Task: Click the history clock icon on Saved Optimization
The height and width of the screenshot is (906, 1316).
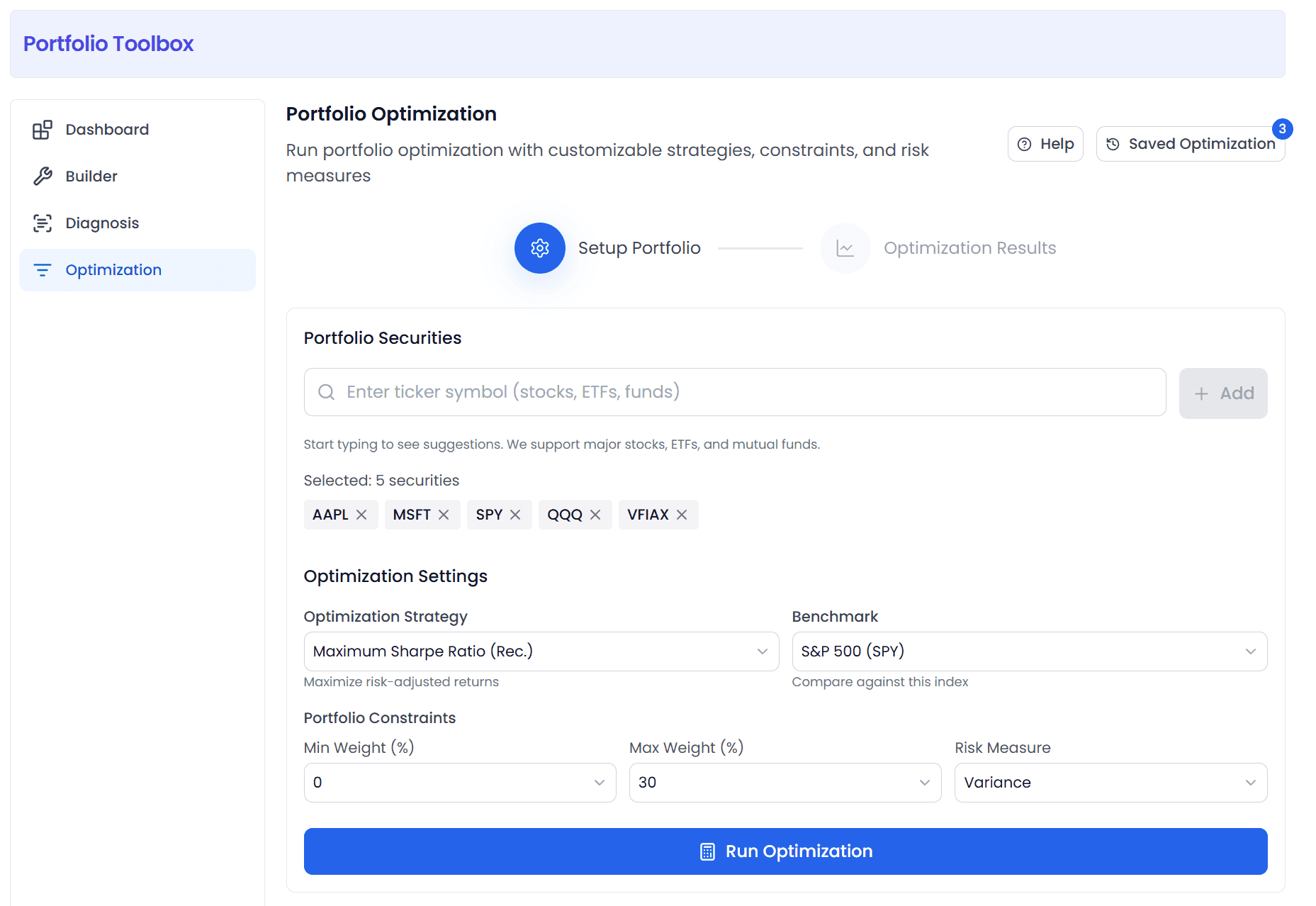Action: pyautogui.click(x=1113, y=144)
